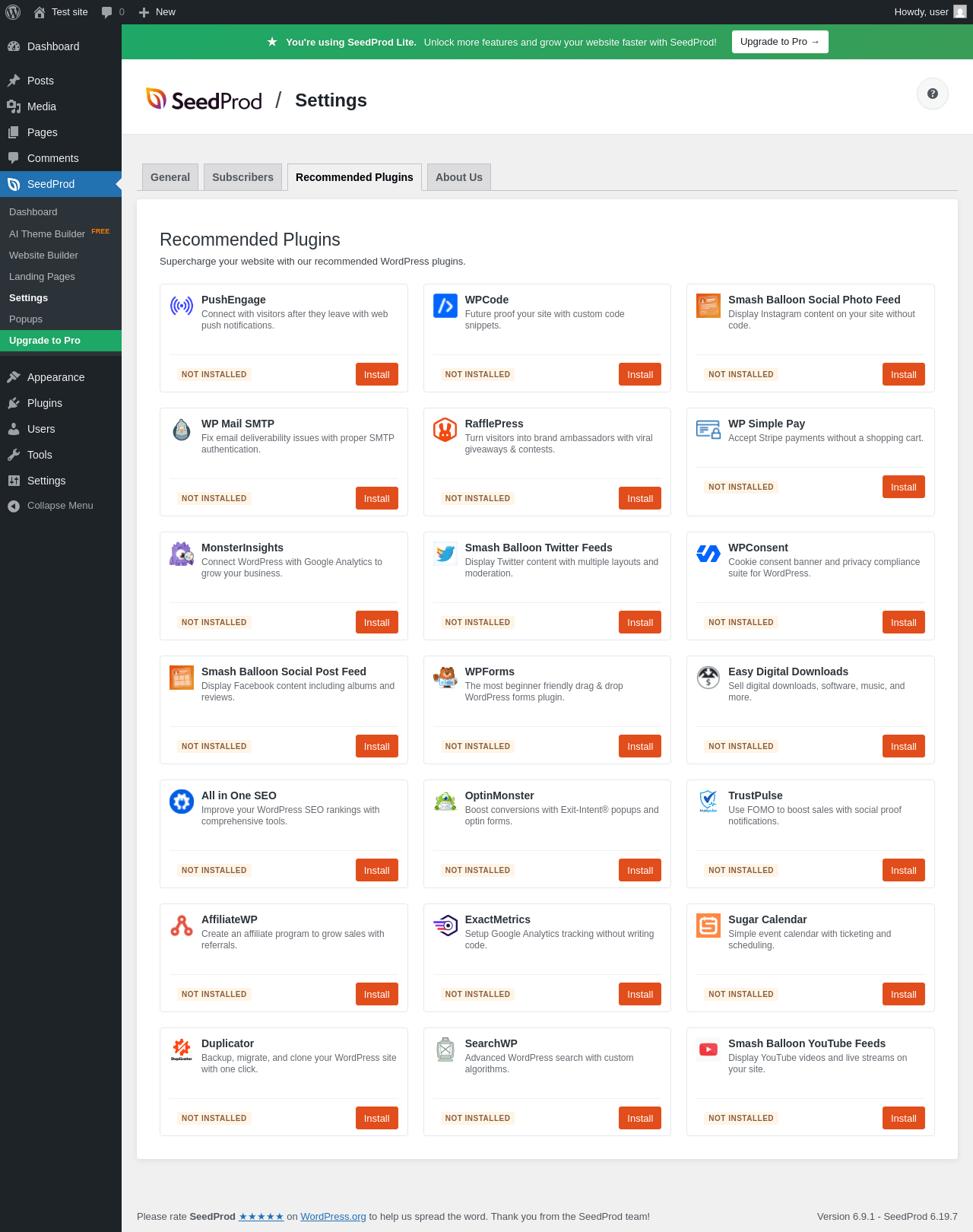Screen dimensions: 973x1232
Task: Open the comments bubble in admin bar
Action: coord(113,12)
